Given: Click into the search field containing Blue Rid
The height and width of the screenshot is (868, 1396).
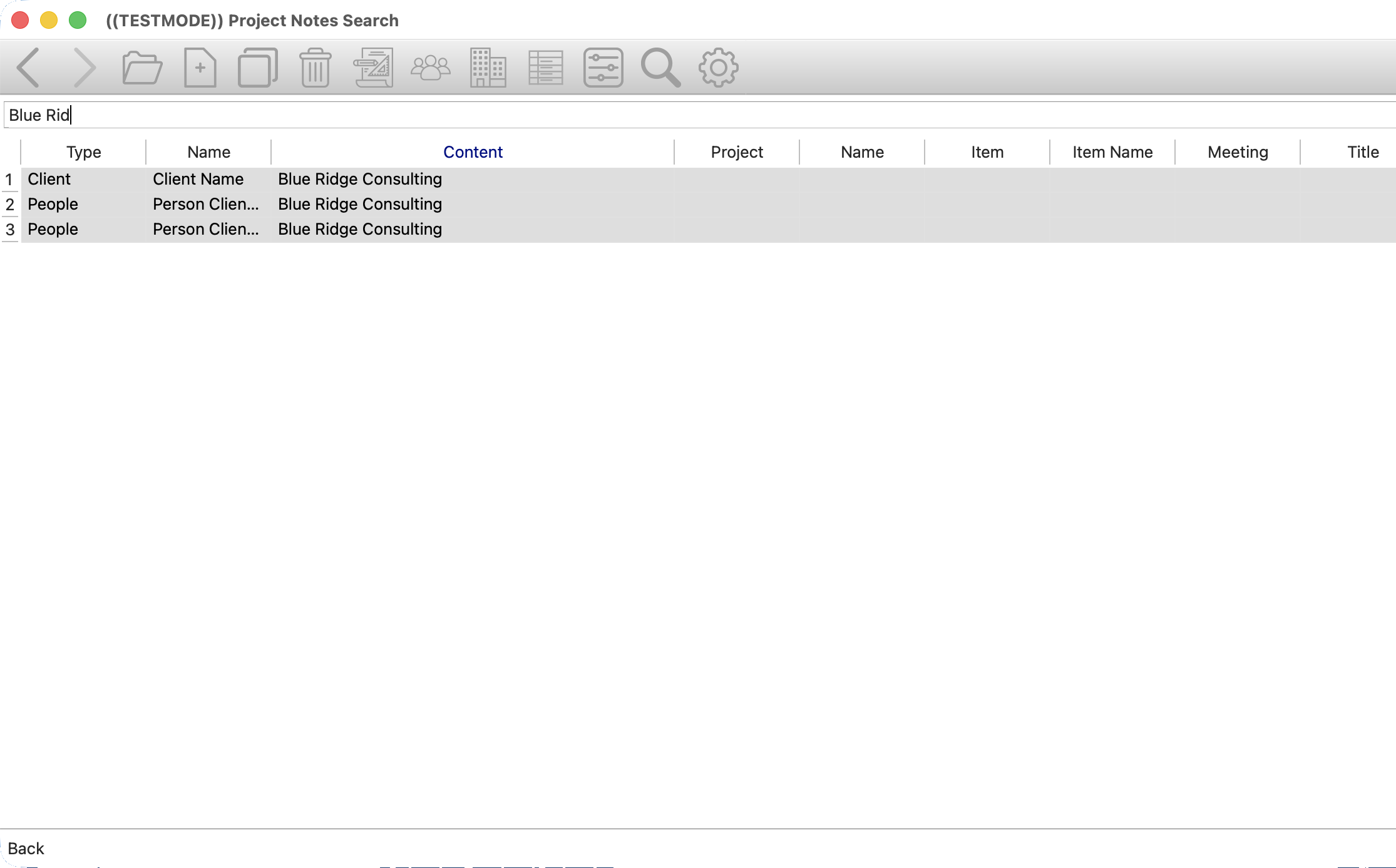Looking at the screenshot, I should [x=700, y=115].
